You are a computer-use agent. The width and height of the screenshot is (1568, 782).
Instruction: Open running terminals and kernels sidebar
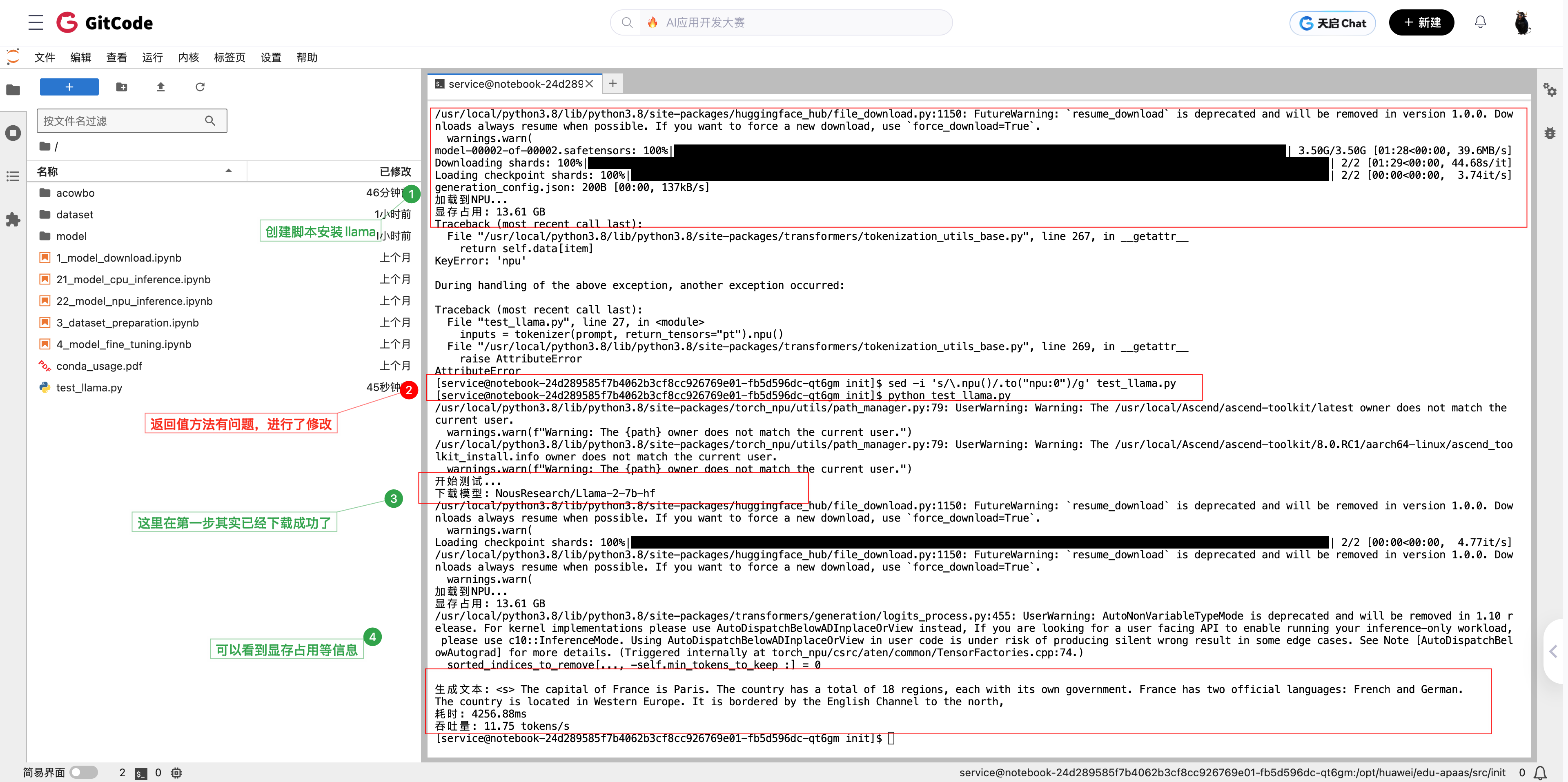click(x=13, y=133)
